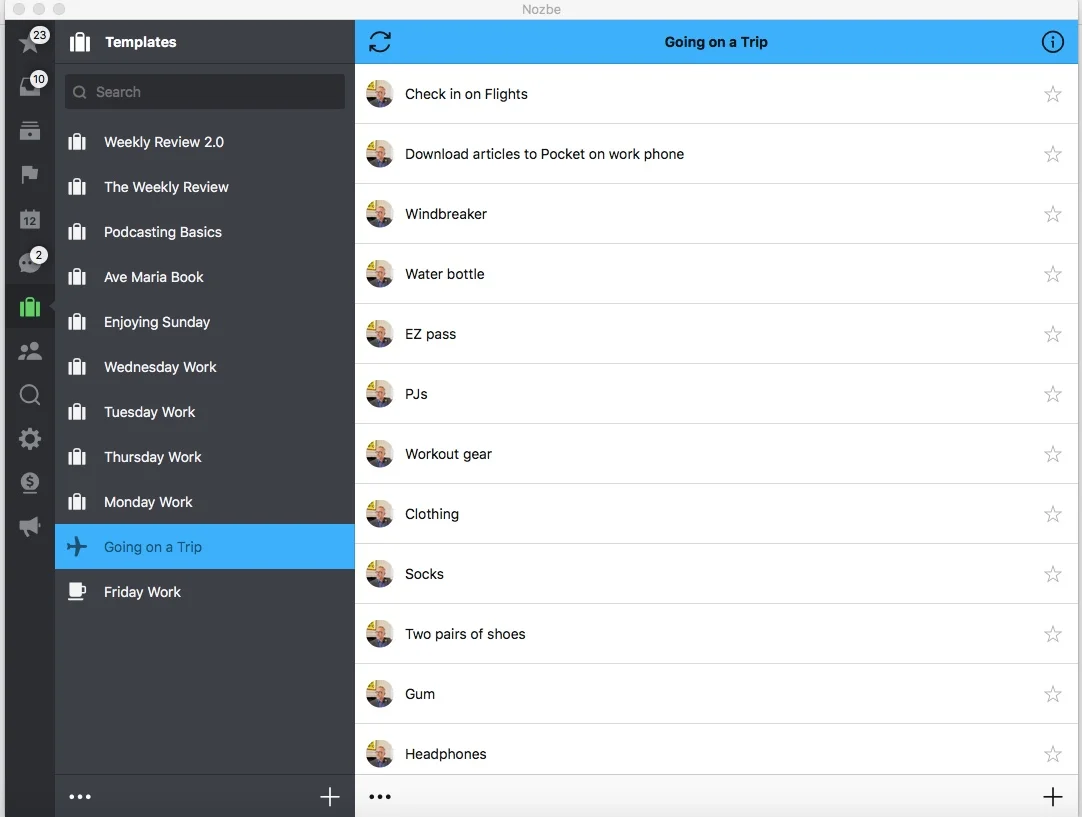Open the Workout gear task
1082x817 pixels.
[x=716, y=454]
